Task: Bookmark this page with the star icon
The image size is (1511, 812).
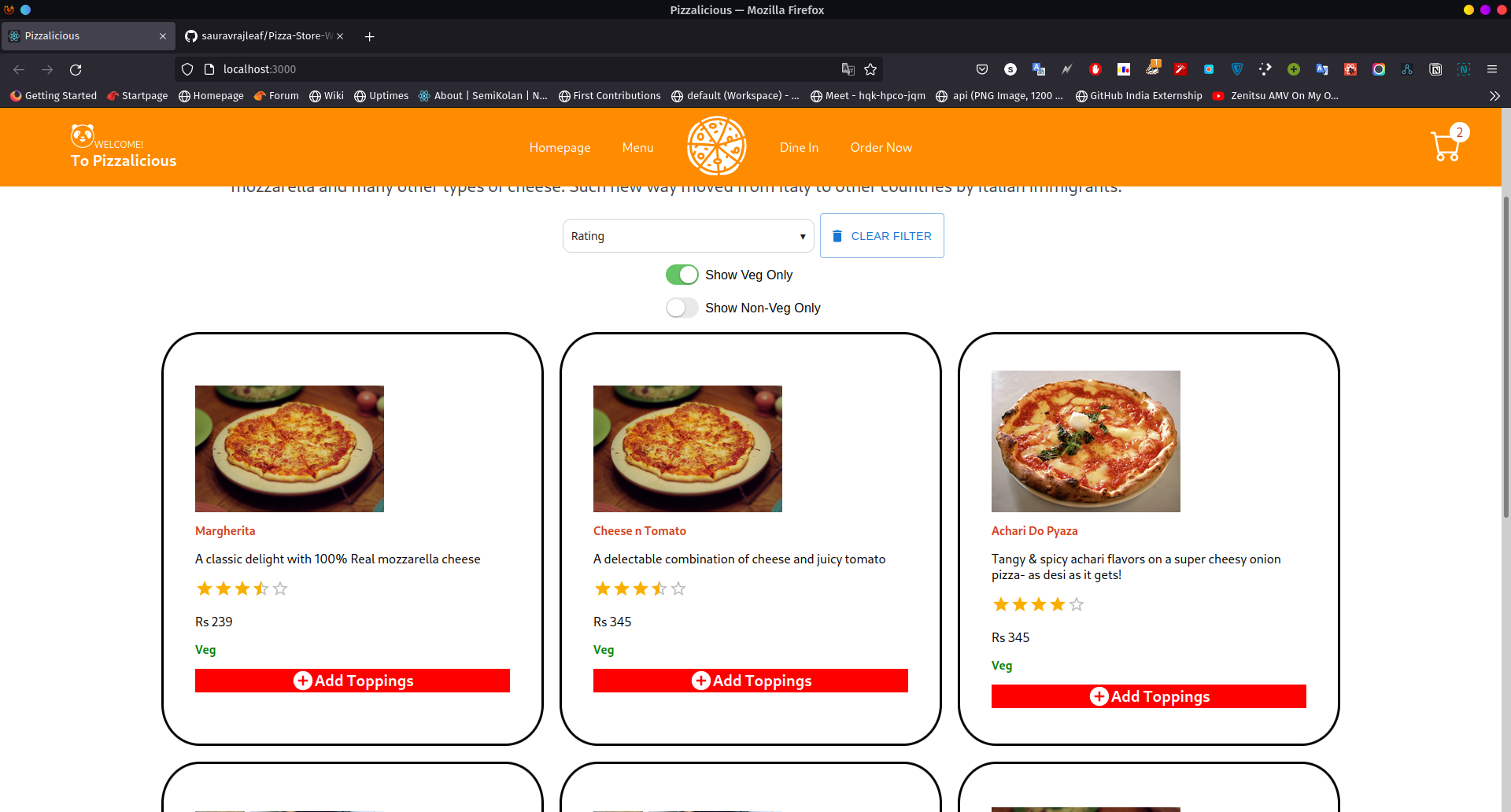Action: click(870, 69)
